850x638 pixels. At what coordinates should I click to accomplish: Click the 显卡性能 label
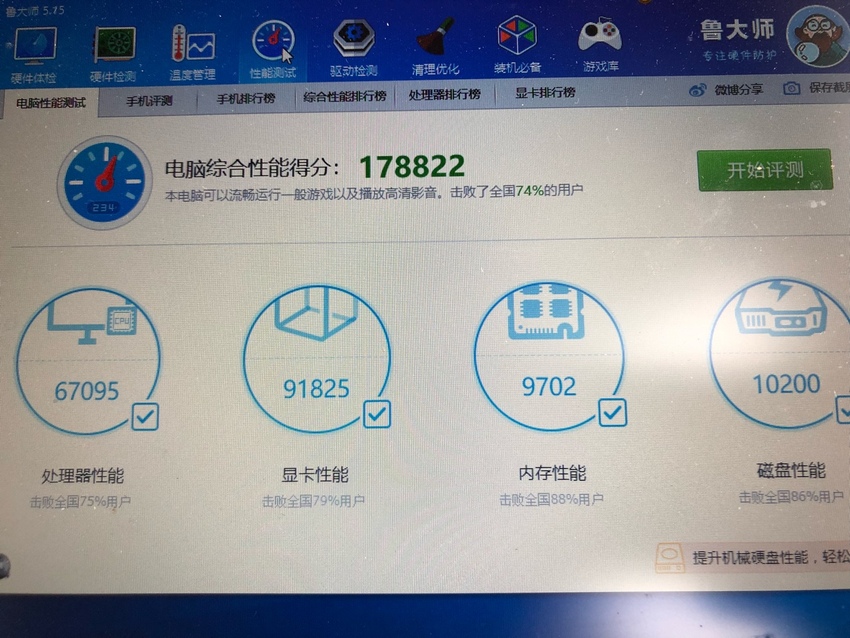click(x=314, y=475)
